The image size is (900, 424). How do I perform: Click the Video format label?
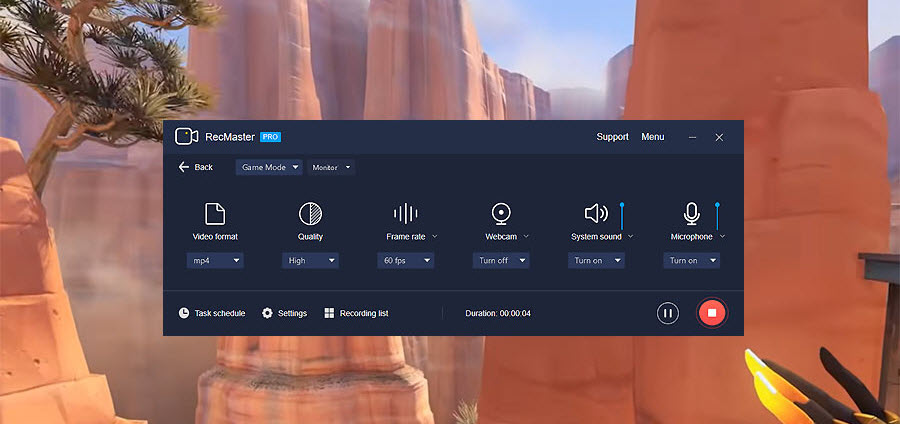[215, 236]
